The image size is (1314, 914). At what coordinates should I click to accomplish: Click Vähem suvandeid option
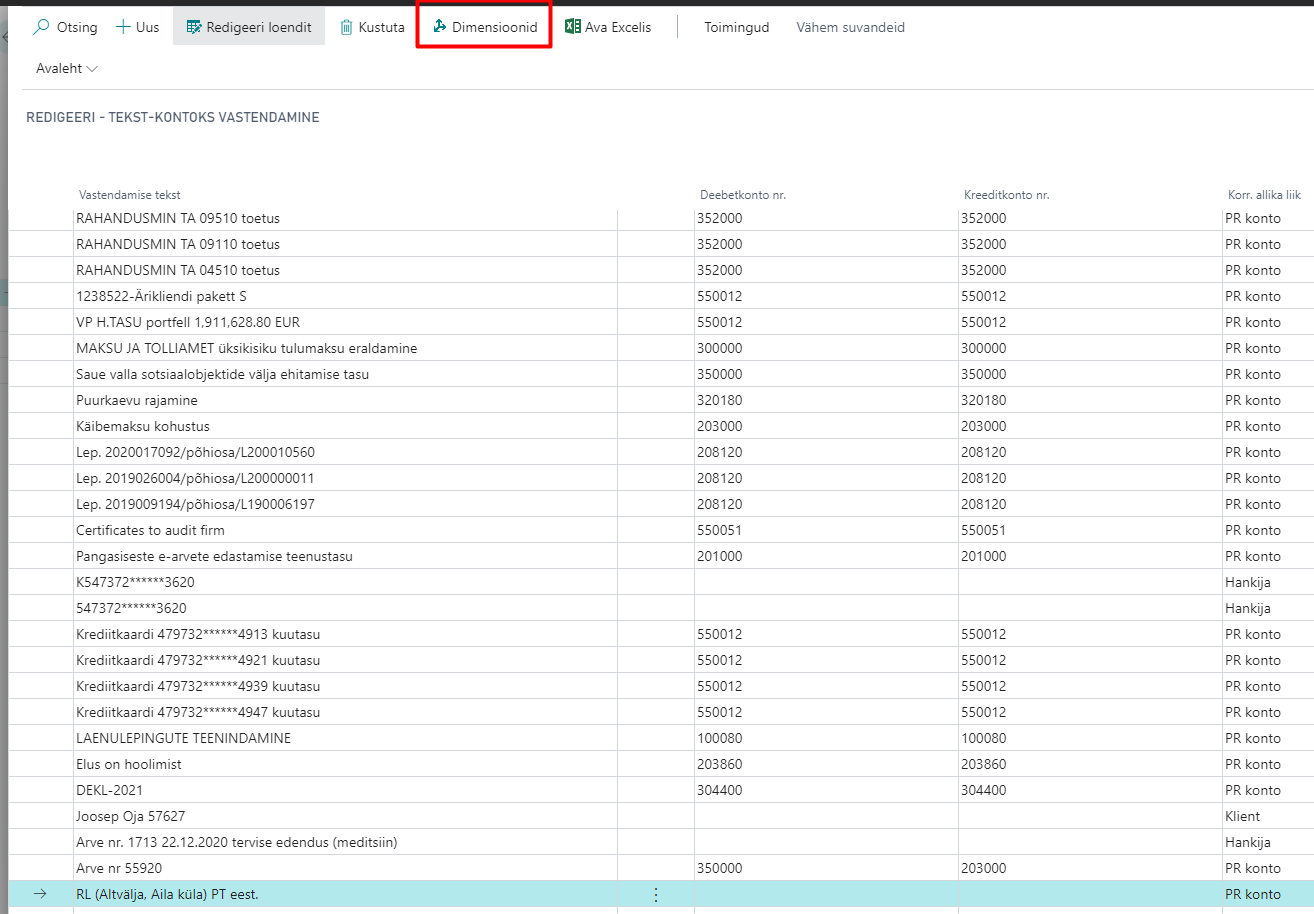point(850,27)
